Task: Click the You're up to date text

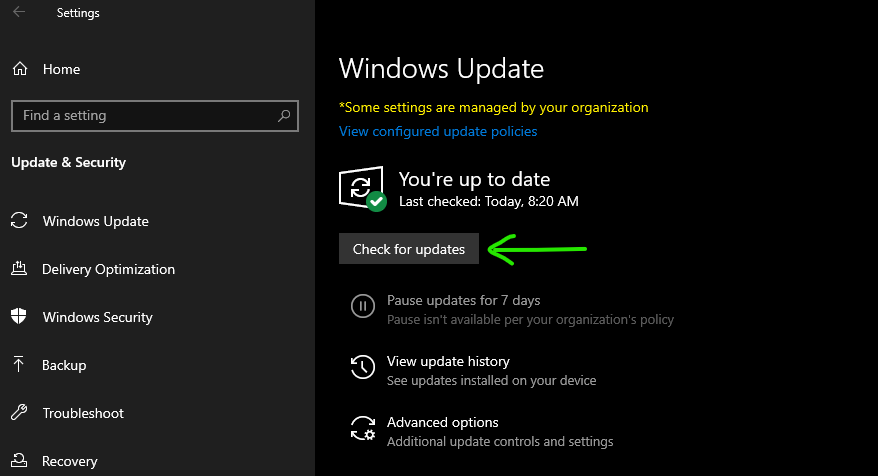Action: [x=474, y=179]
